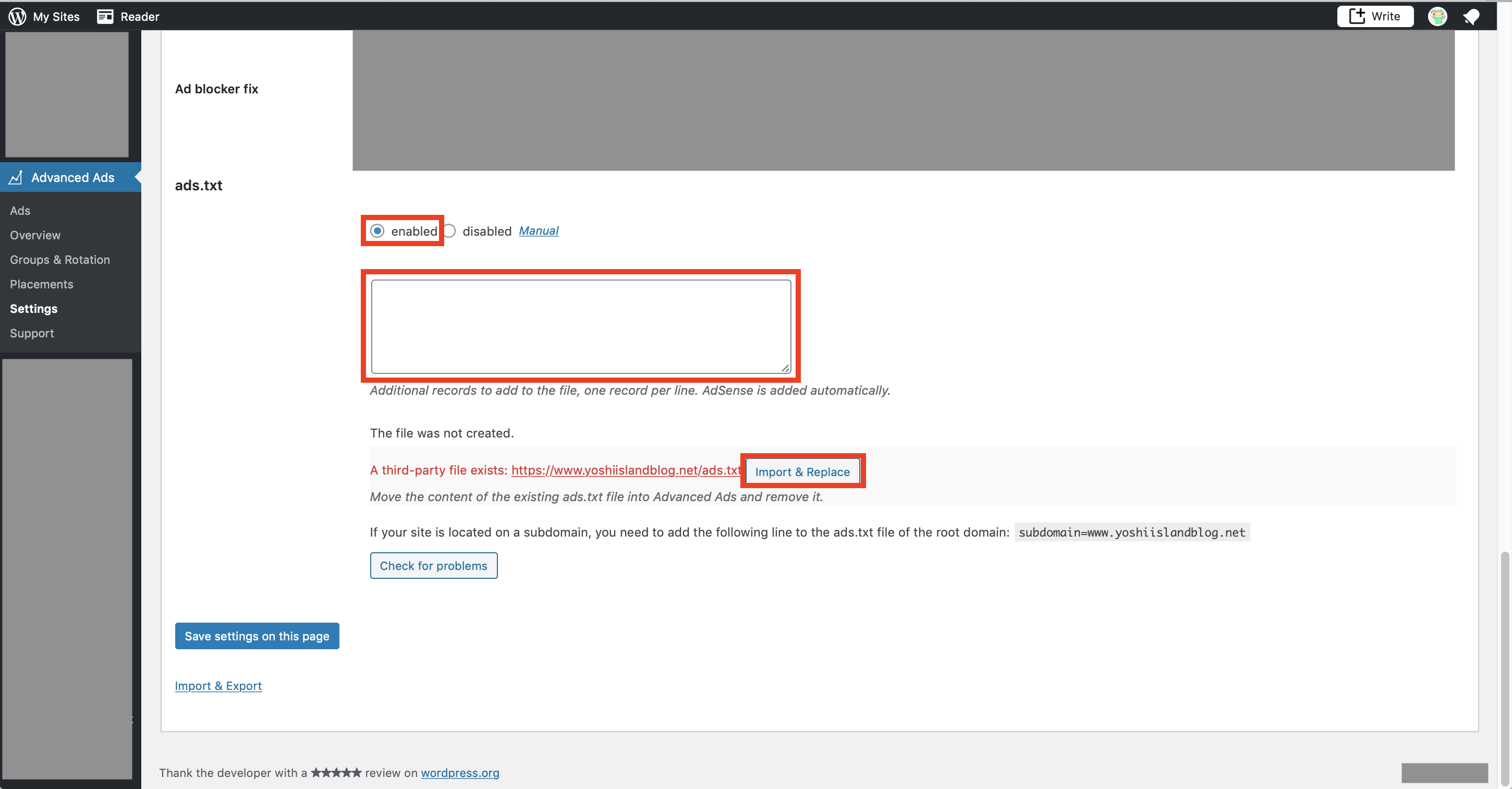Click the ads.txt section heading
This screenshot has width=1512, height=789.
pos(199,186)
